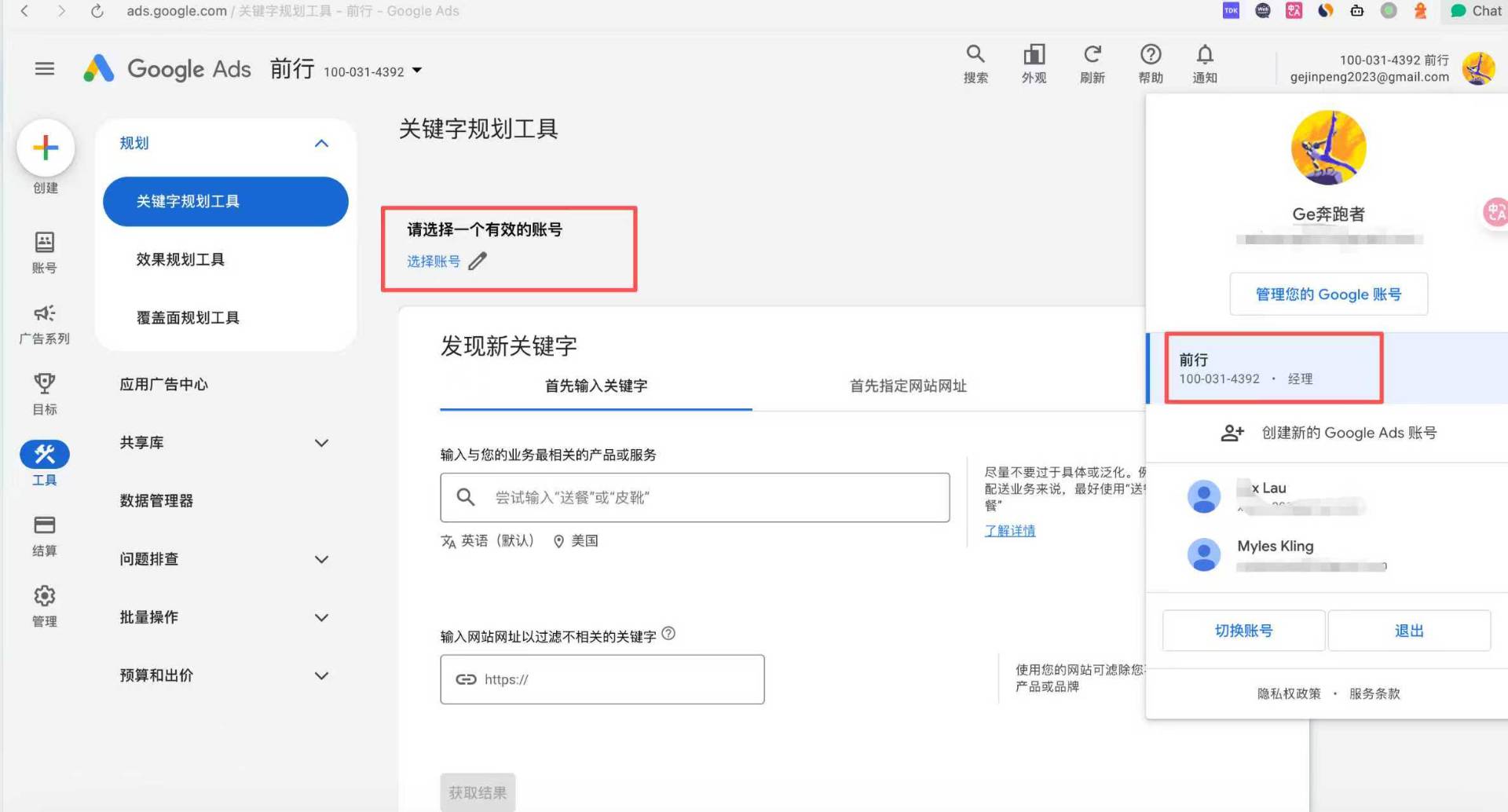Change location 美国
This screenshot has width=1508, height=812.
576,541
